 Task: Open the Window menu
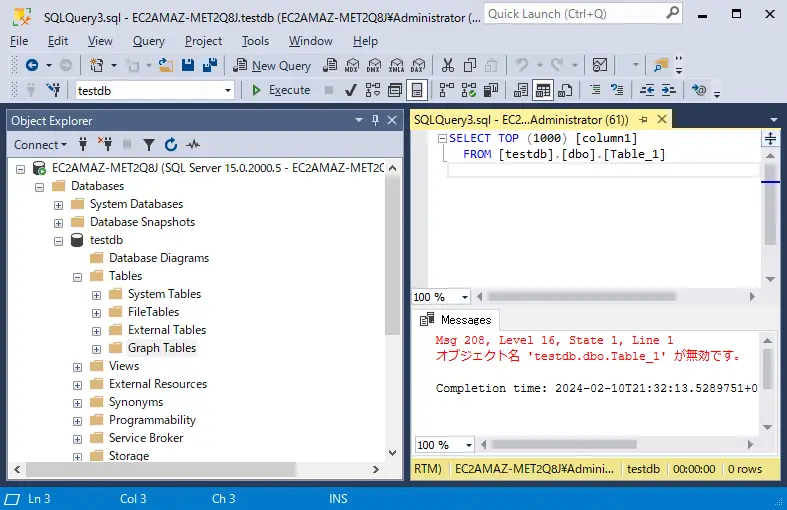coord(311,41)
